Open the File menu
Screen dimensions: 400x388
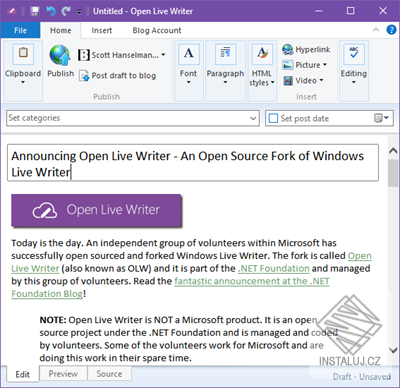(20, 30)
